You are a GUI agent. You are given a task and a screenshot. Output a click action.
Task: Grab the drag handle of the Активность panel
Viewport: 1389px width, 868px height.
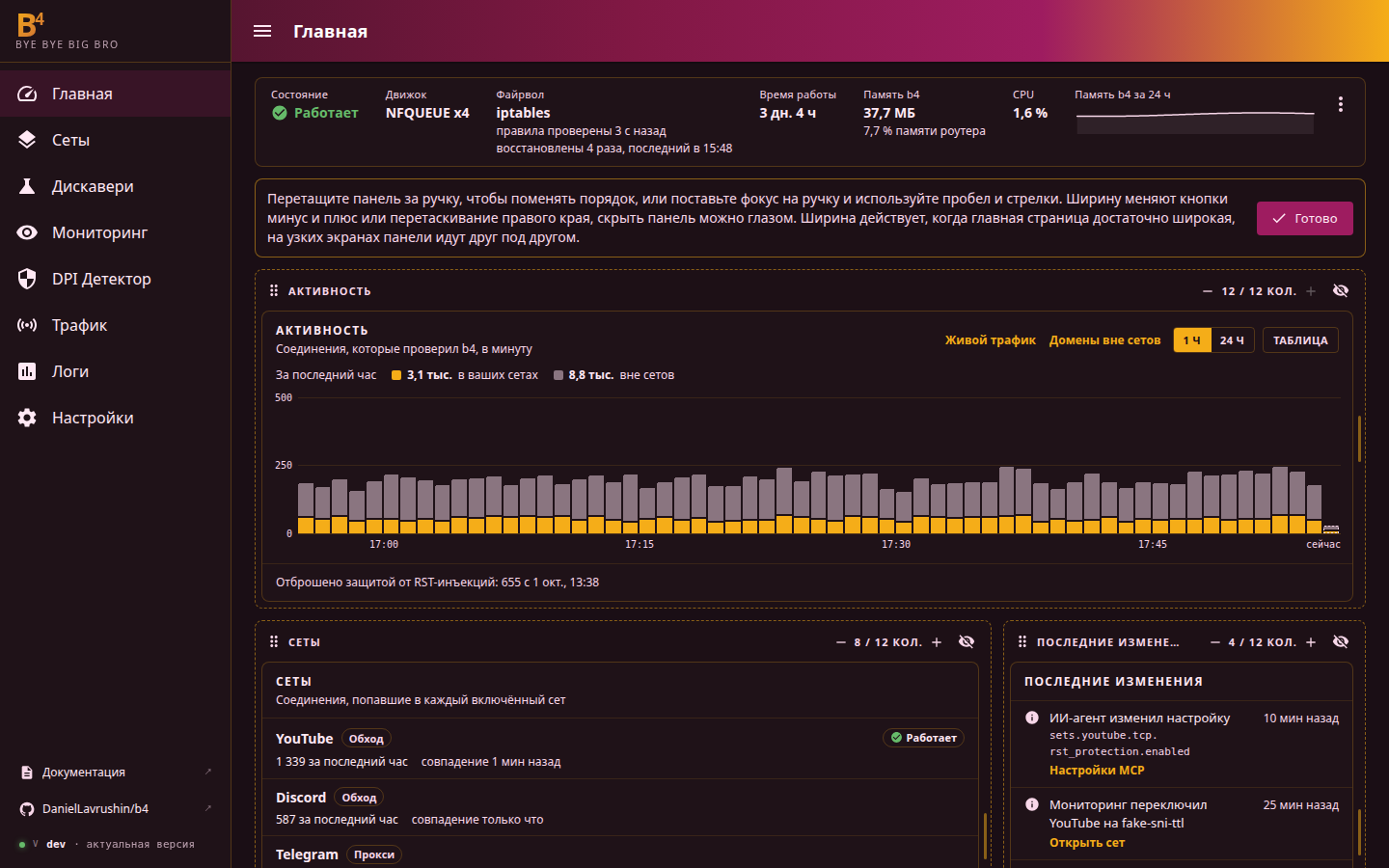click(274, 290)
